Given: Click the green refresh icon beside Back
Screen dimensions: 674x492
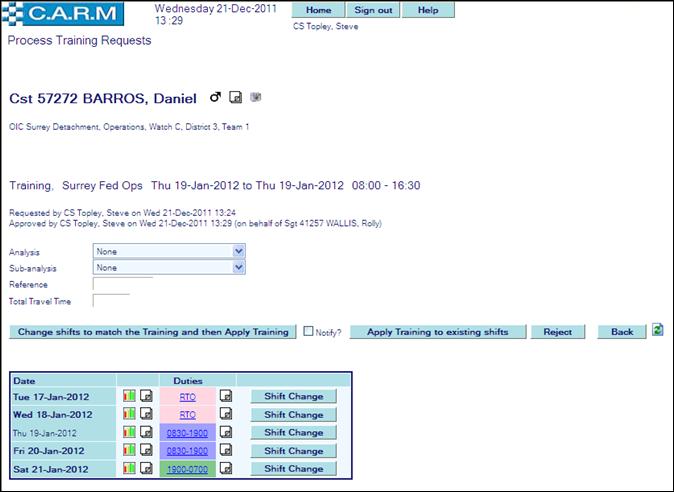Looking at the screenshot, I should 658,330.
